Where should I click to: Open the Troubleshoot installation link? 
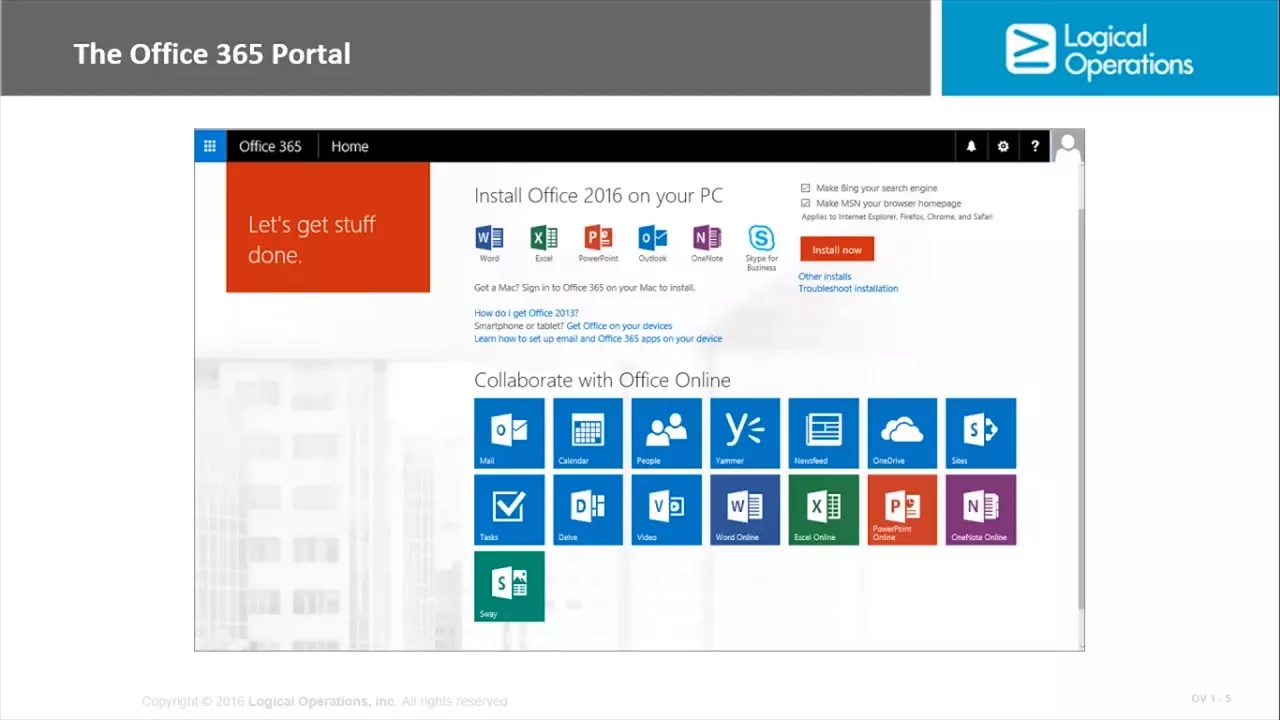(x=848, y=289)
